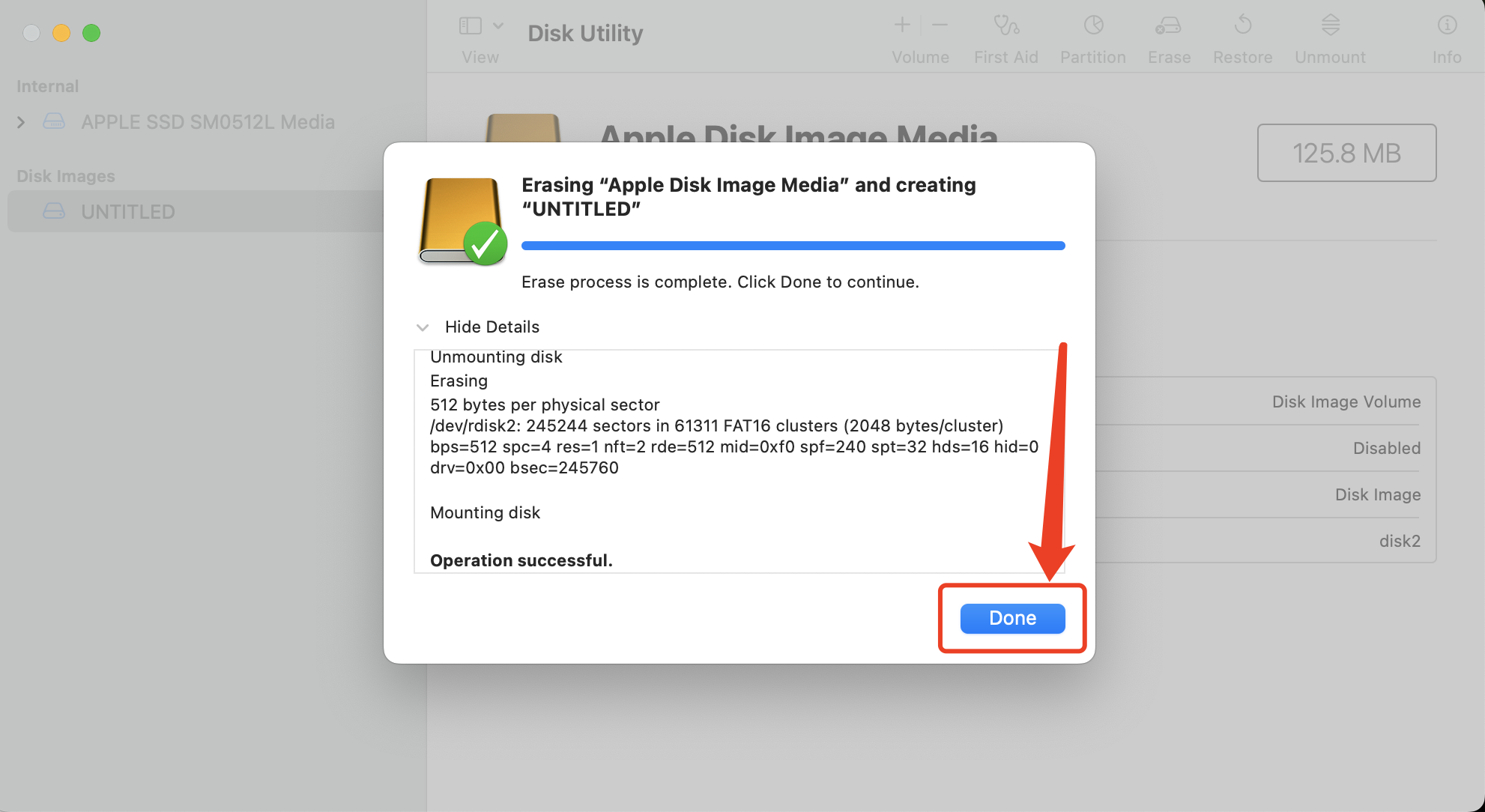Run First Aid stethoscope icon
This screenshot has height=812, width=1485.
[1006, 25]
